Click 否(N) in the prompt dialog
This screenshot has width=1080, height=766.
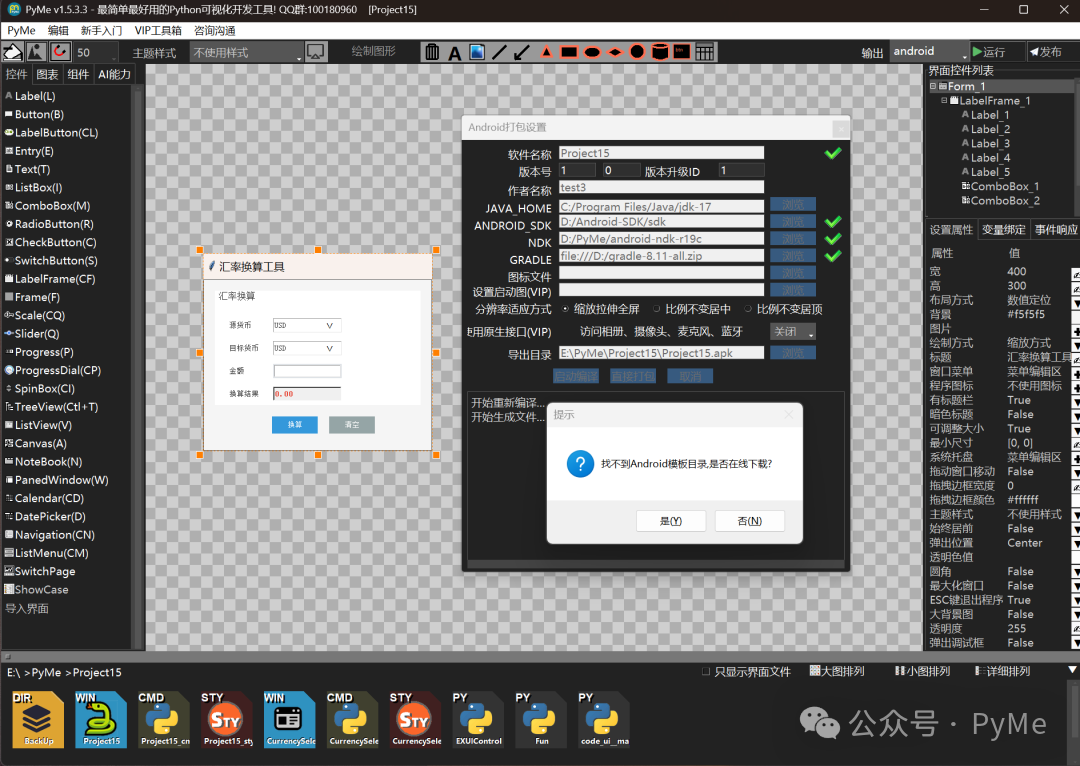click(x=749, y=521)
